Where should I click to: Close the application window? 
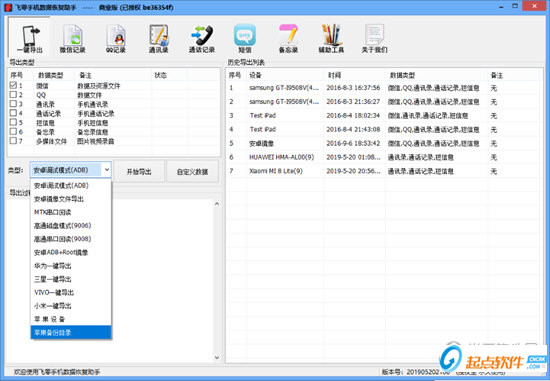click(535, 6)
